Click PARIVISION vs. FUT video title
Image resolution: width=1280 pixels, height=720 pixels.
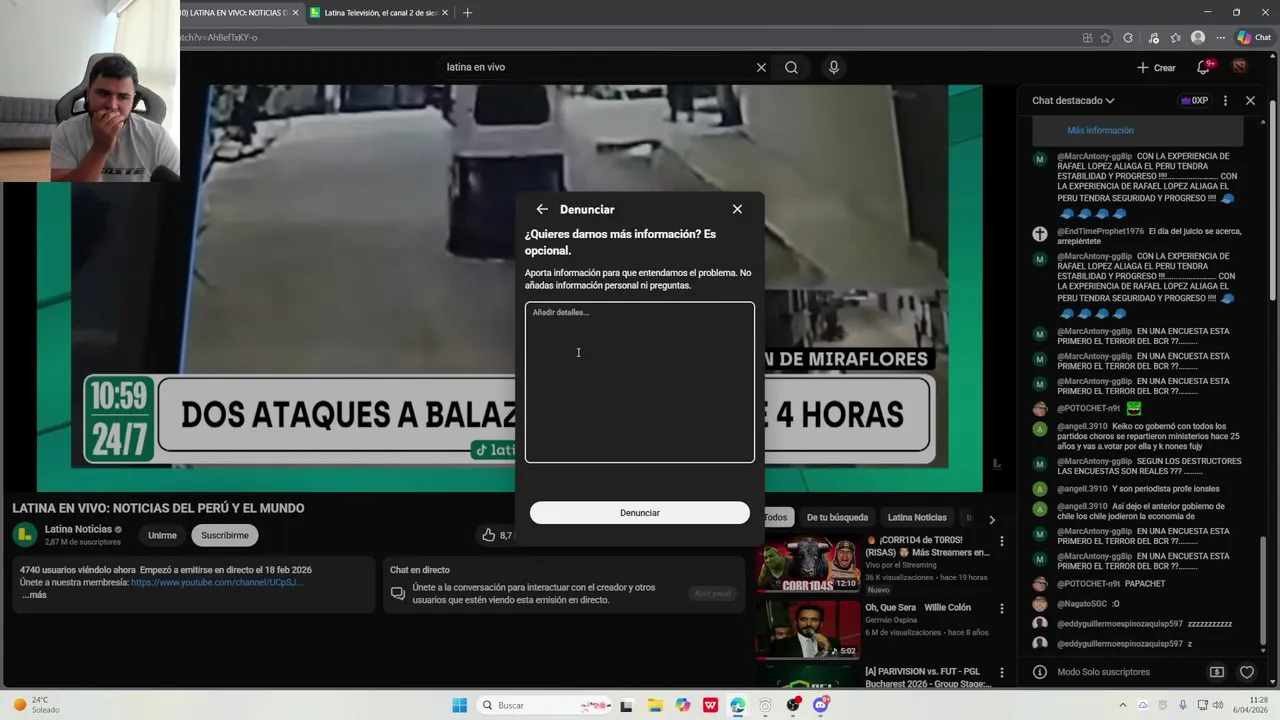(928, 677)
